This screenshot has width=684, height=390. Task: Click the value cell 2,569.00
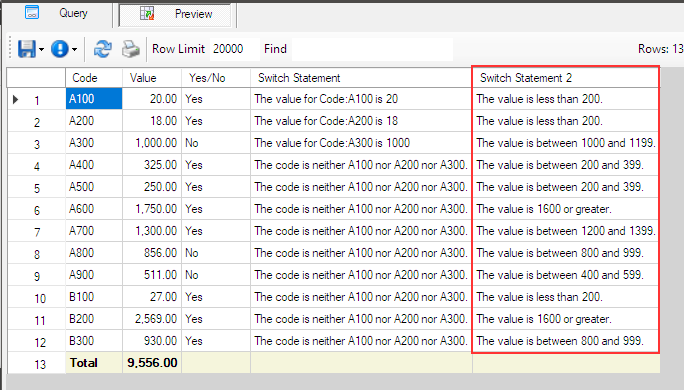[x=152, y=319]
